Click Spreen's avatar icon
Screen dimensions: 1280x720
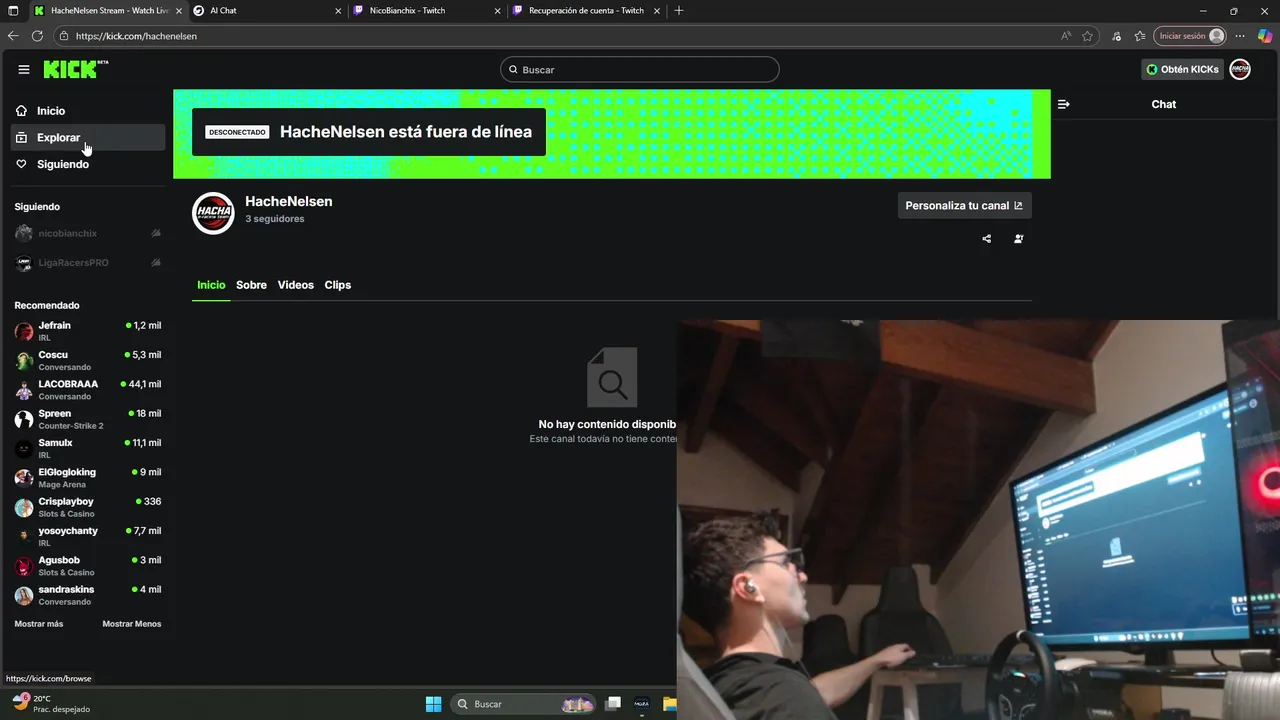click(x=24, y=420)
